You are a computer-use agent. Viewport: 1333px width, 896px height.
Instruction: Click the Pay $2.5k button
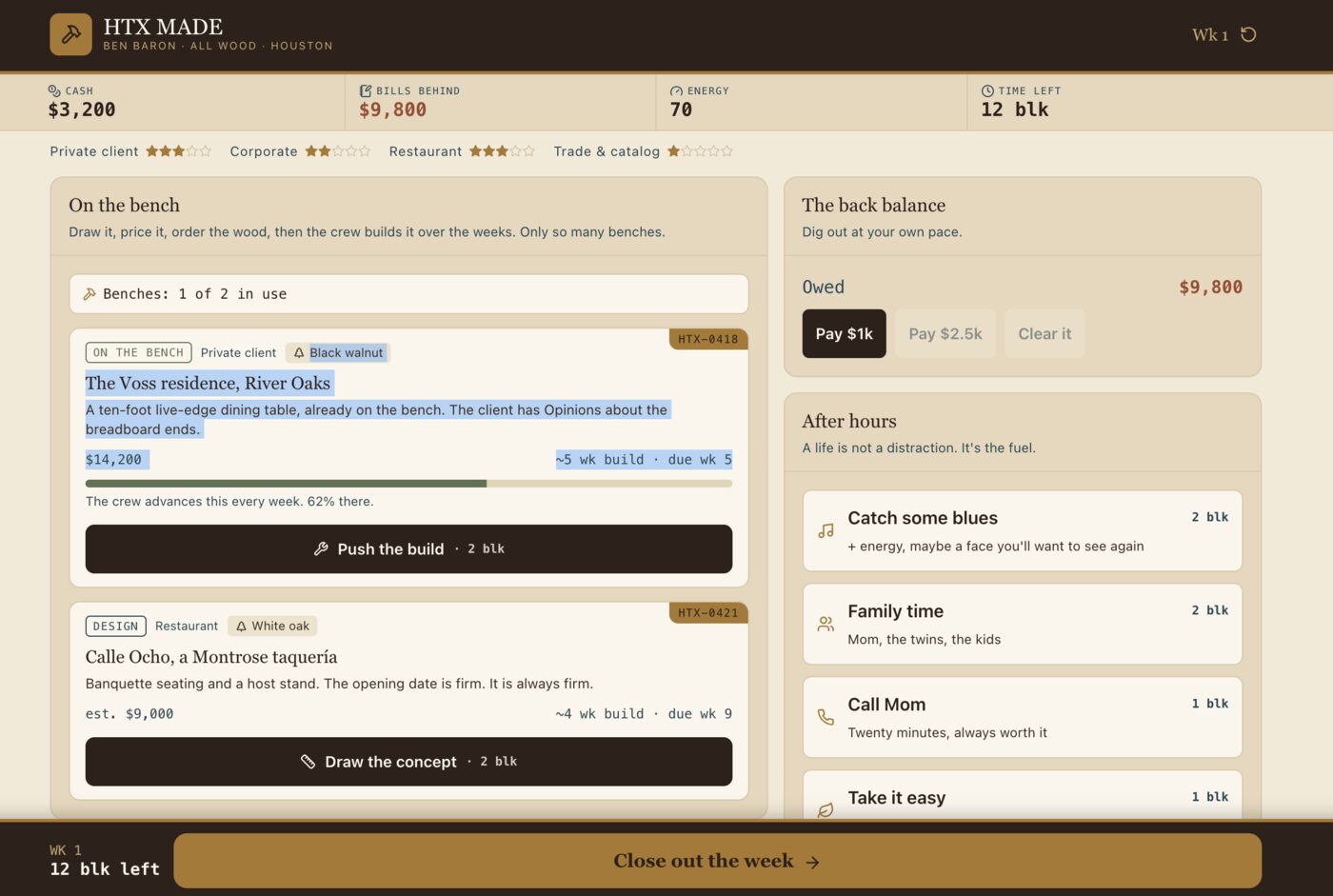point(945,333)
